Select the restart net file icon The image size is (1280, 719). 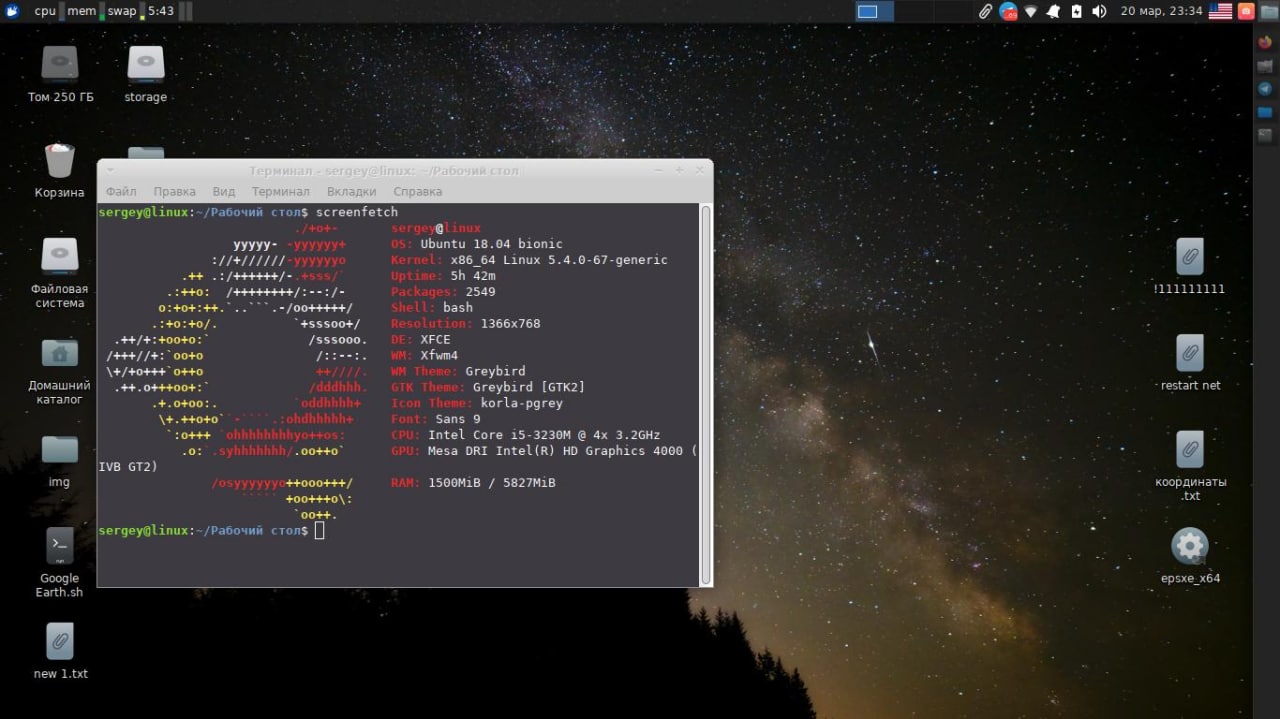[x=1190, y=362]
